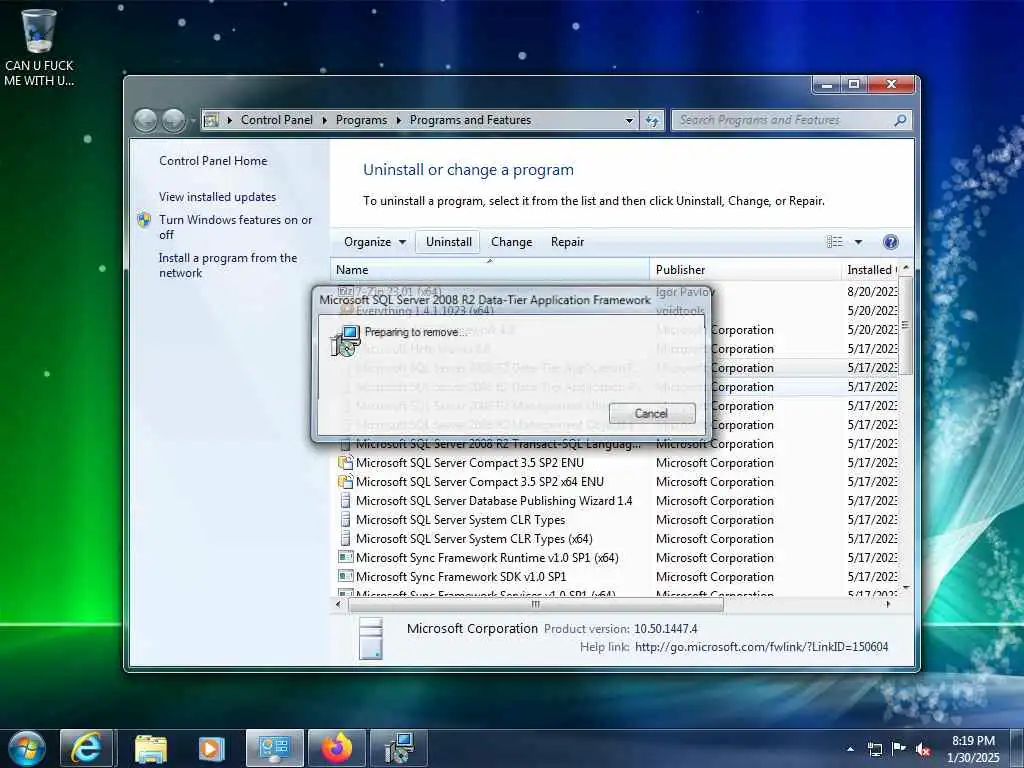Click the Sync Framework SDK v1.0 SP1 icon

345,577
